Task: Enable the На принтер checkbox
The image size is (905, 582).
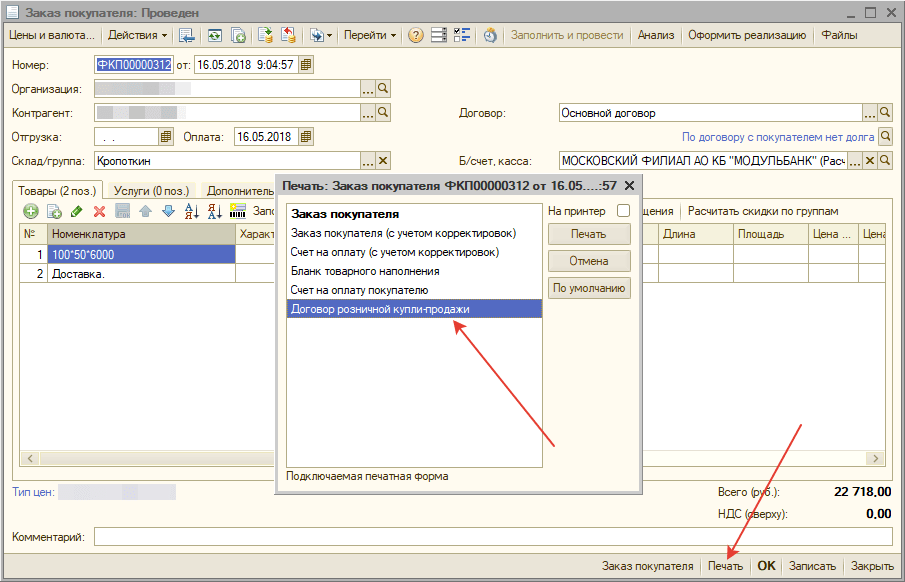Action: (624, 212)
